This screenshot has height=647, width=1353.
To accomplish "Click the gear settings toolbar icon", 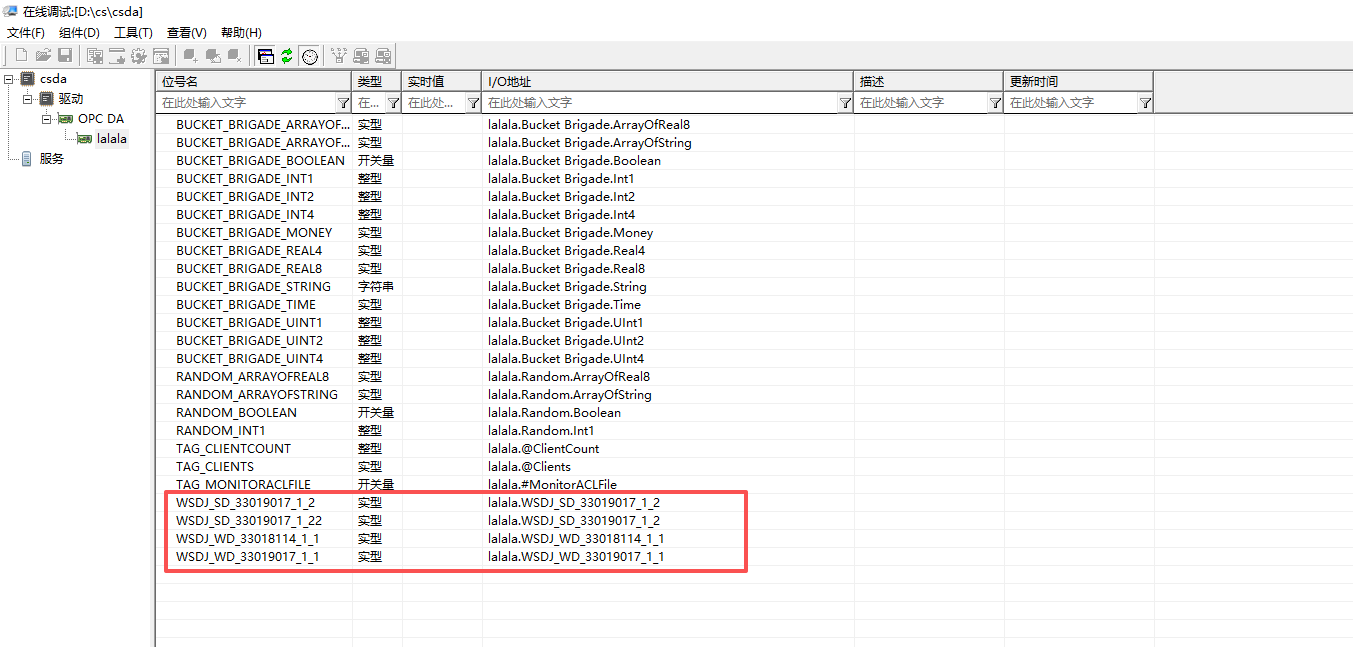I will [139, 55].
